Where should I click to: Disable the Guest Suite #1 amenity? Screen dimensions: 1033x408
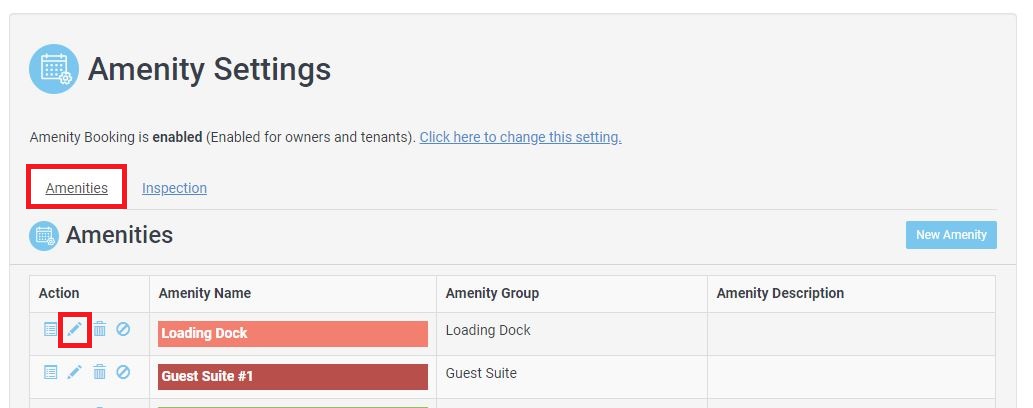pos(123,372)
